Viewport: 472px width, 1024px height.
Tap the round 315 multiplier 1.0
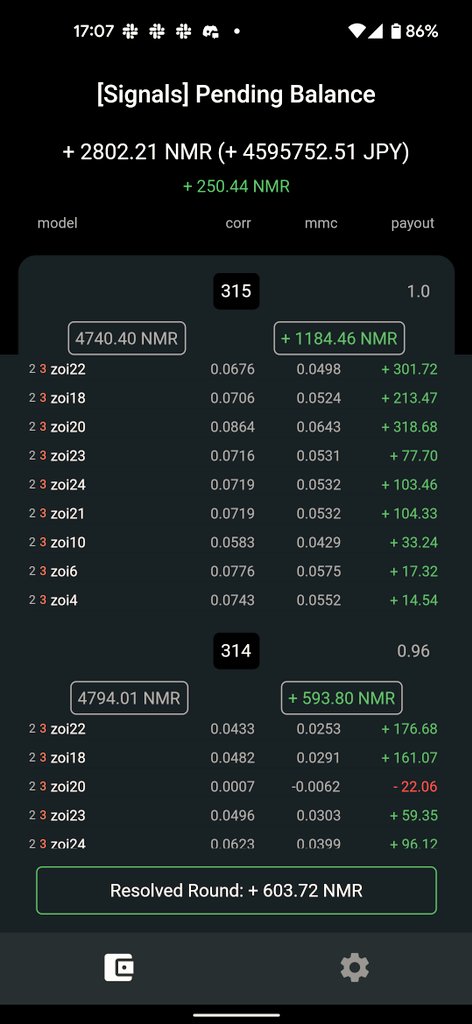coord(418,291)
